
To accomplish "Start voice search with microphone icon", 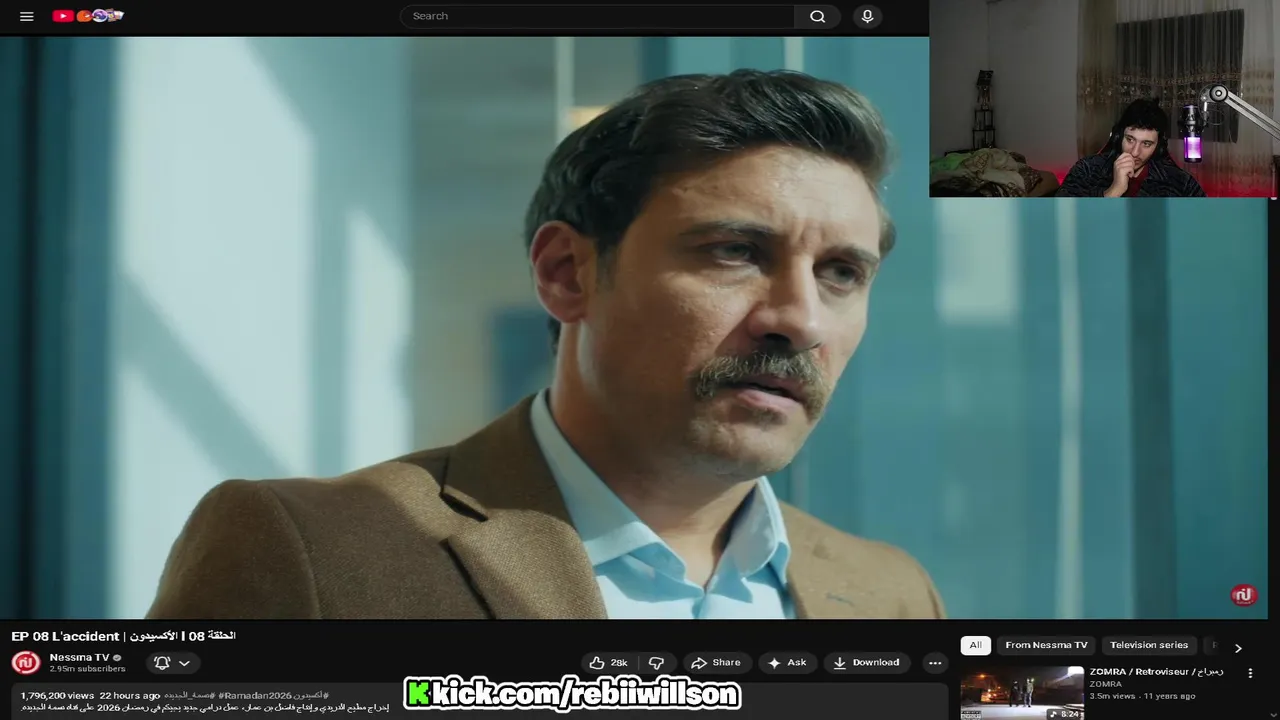I will [867, 16].
